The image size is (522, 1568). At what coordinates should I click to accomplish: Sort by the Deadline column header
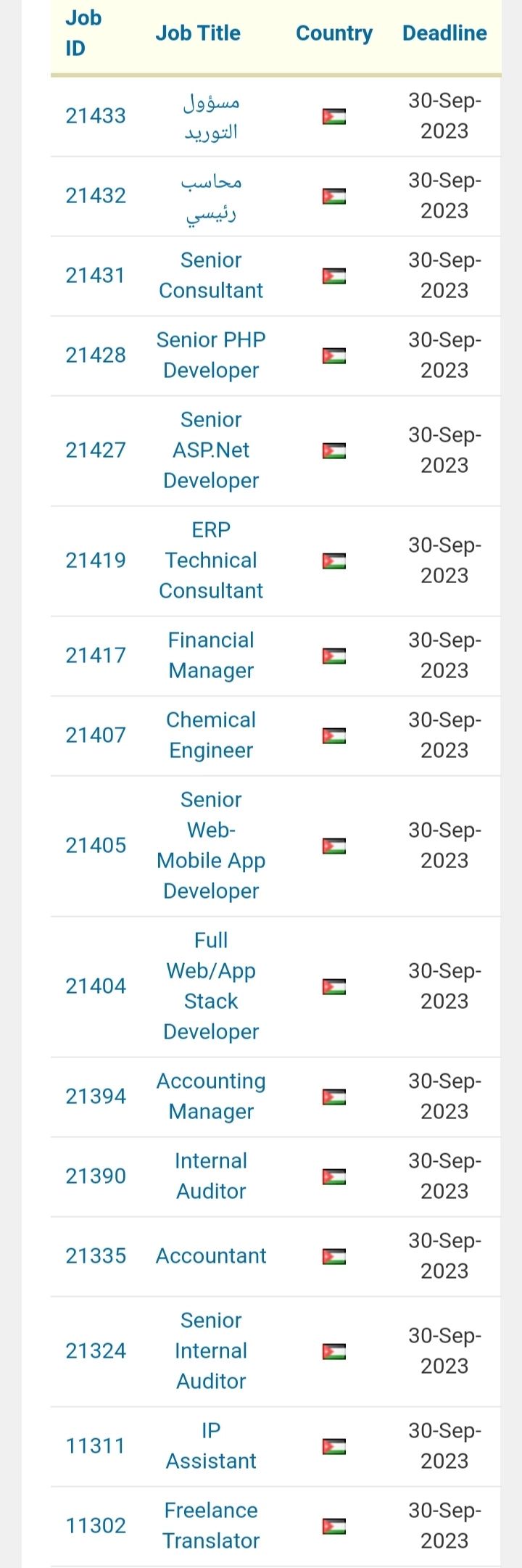pos(444,33)
